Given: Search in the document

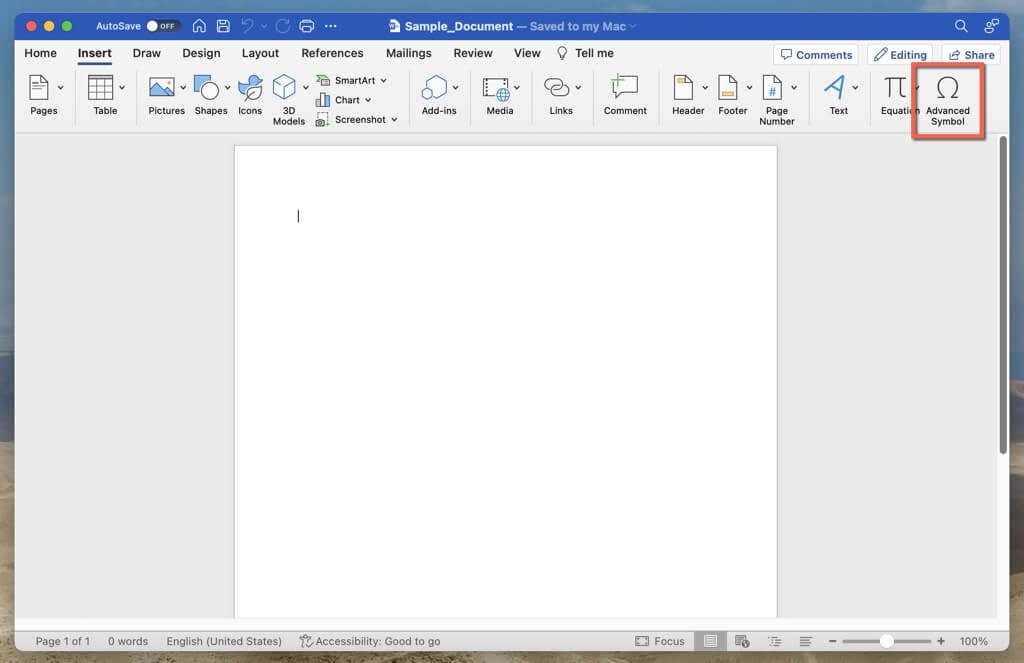Looking at the screenshot, I should (x=961, y=26).
